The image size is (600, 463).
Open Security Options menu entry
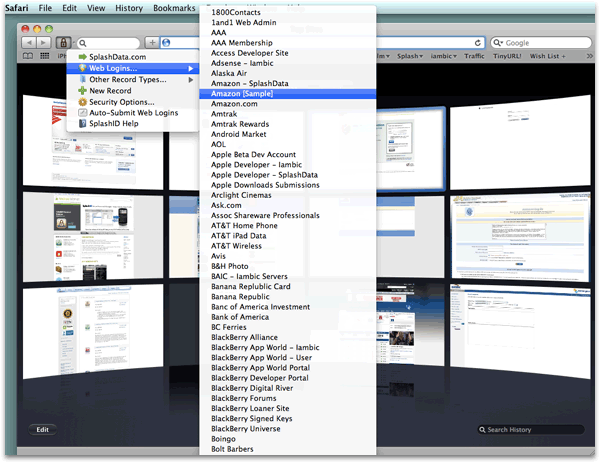[132, 102]
